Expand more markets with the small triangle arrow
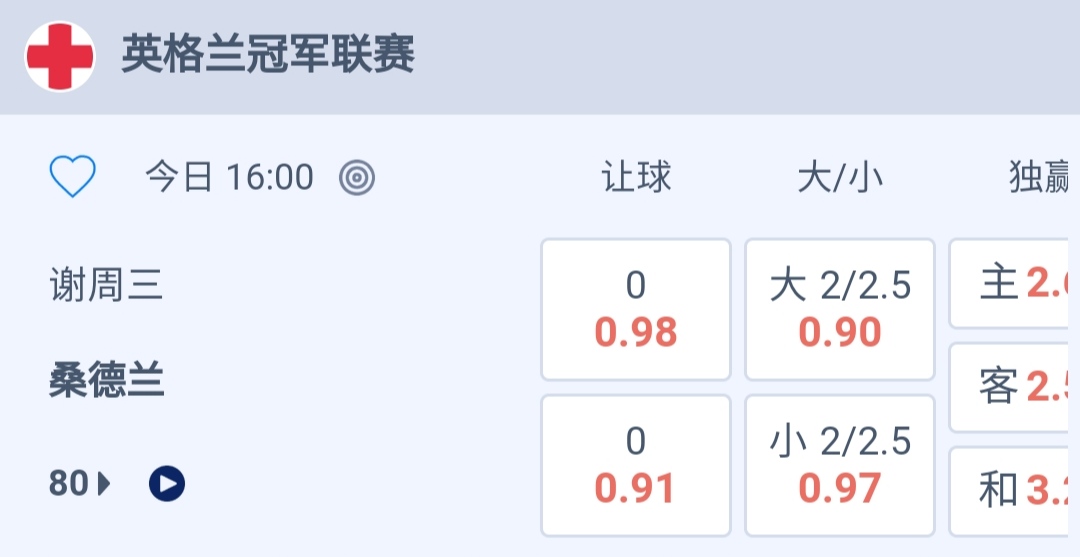 pos(104,484)
